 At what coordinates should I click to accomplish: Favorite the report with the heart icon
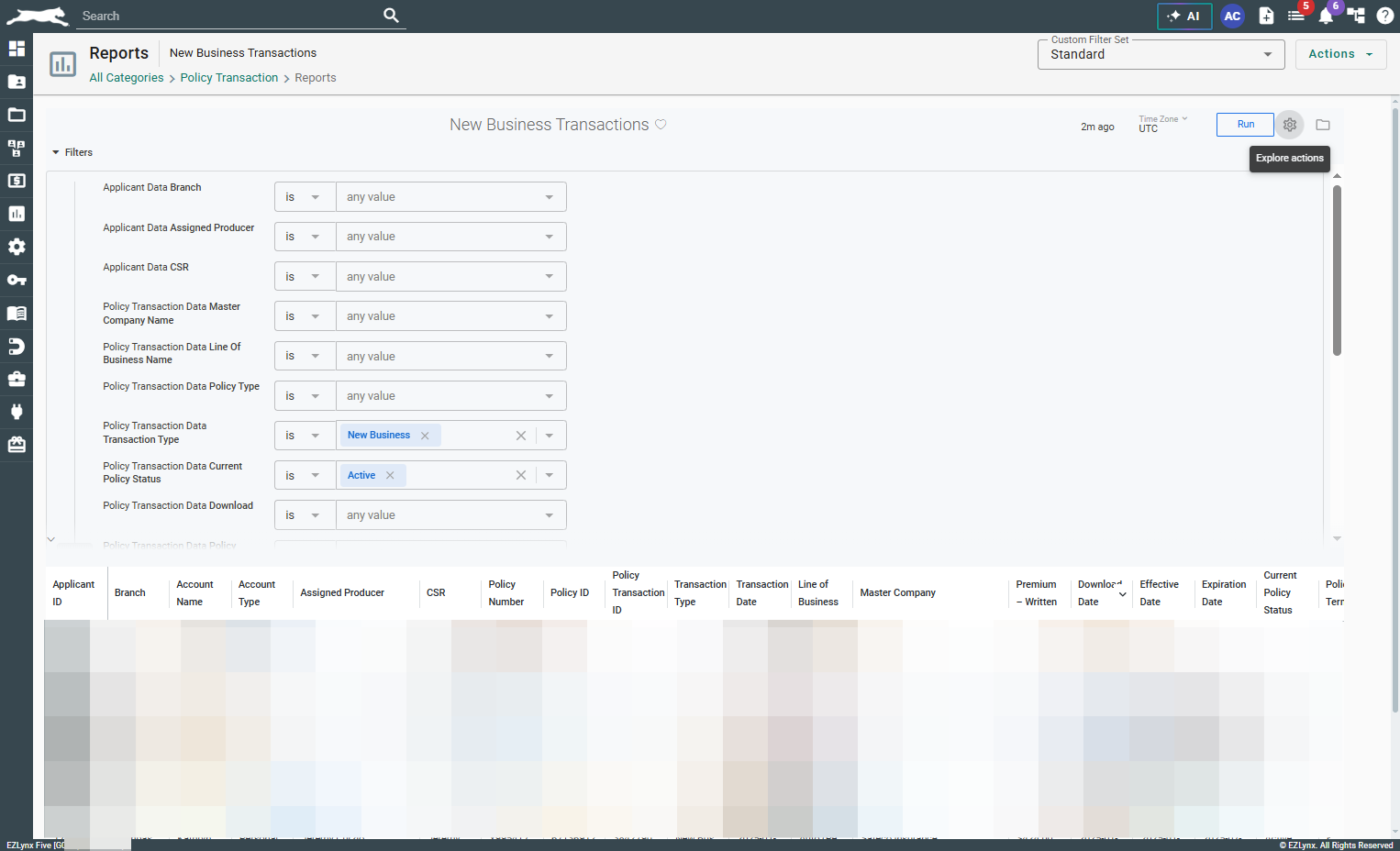tap(661, 125)
